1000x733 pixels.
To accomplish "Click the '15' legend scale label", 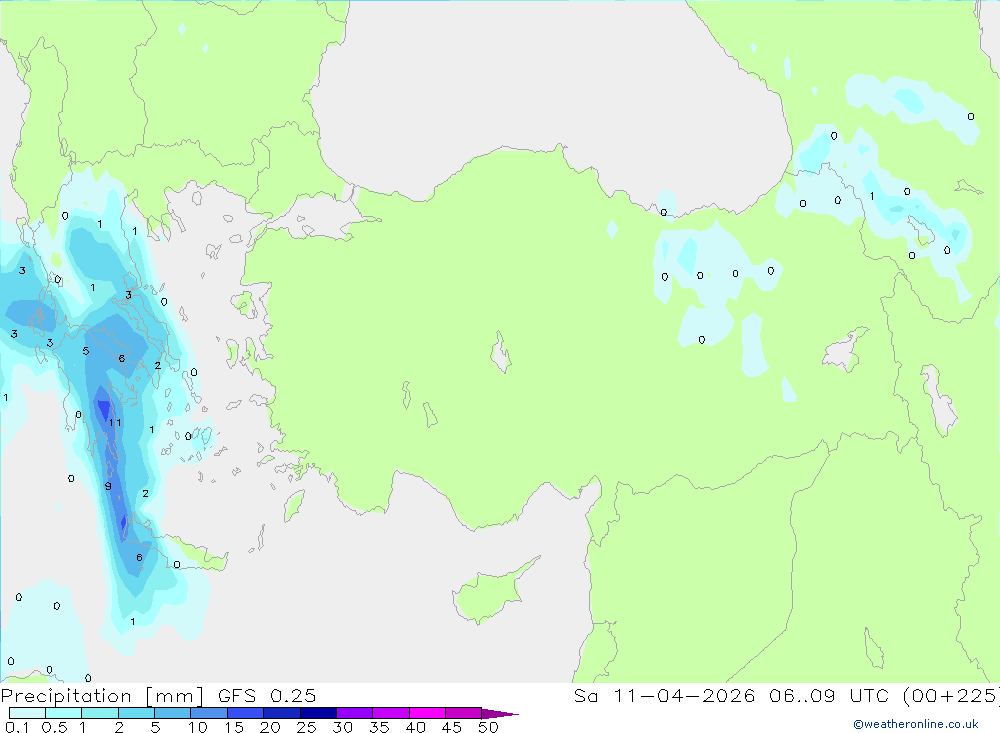I will tap(233, 727).
